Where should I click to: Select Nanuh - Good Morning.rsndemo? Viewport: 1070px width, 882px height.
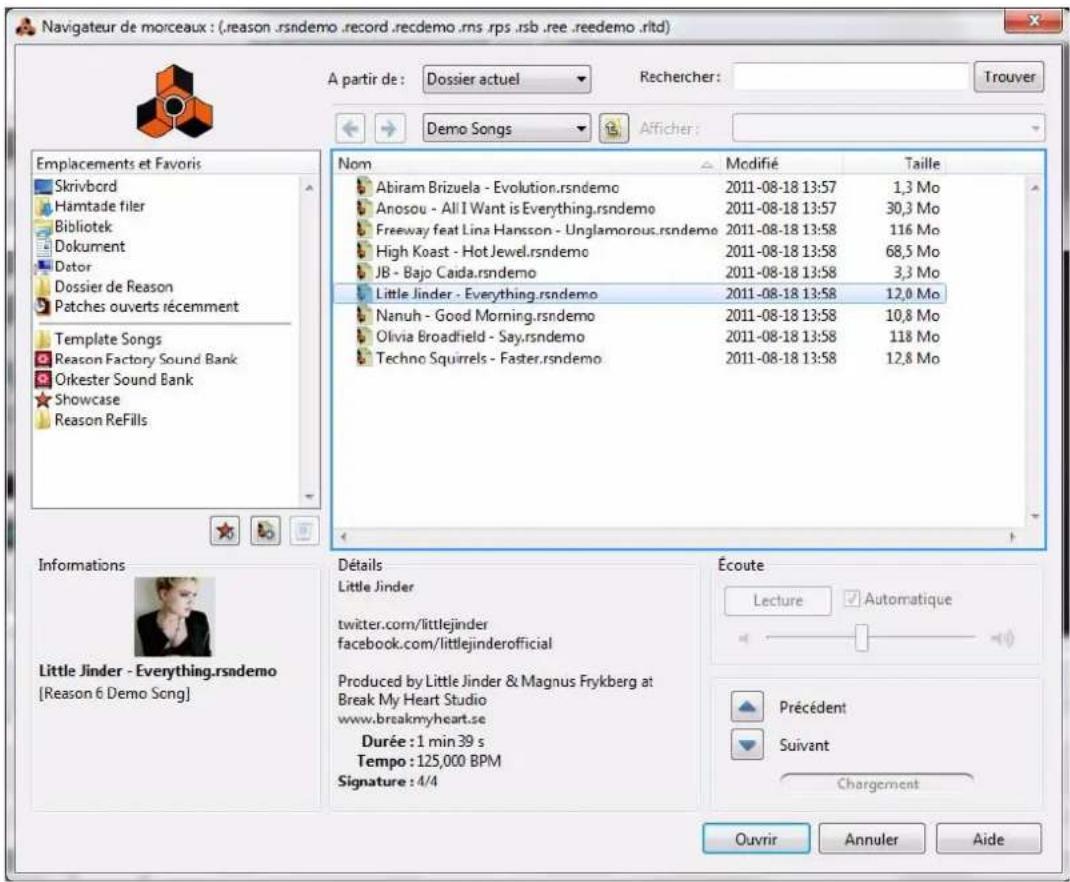point(485,315)
